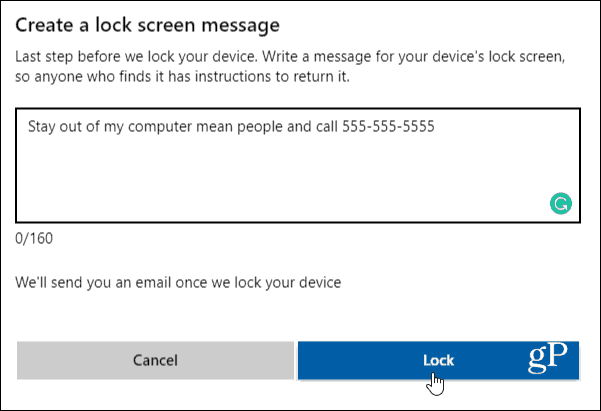Click the word "computer" in the message

pyautogui.click(x=160, y=127)
